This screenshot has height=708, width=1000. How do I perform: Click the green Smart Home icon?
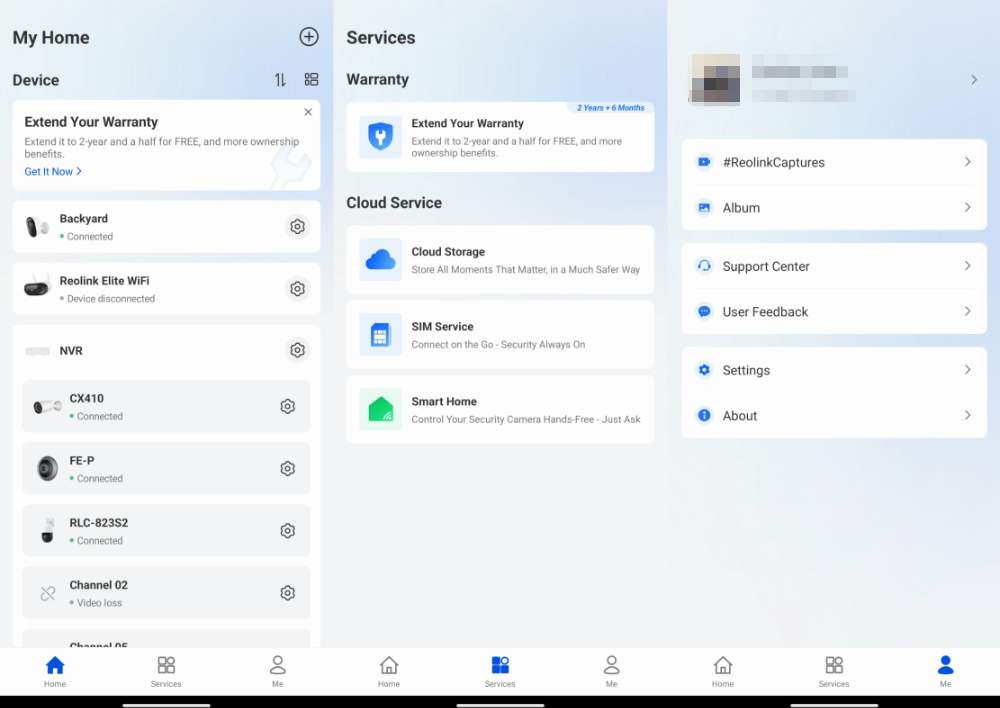[x=380, y=409]
